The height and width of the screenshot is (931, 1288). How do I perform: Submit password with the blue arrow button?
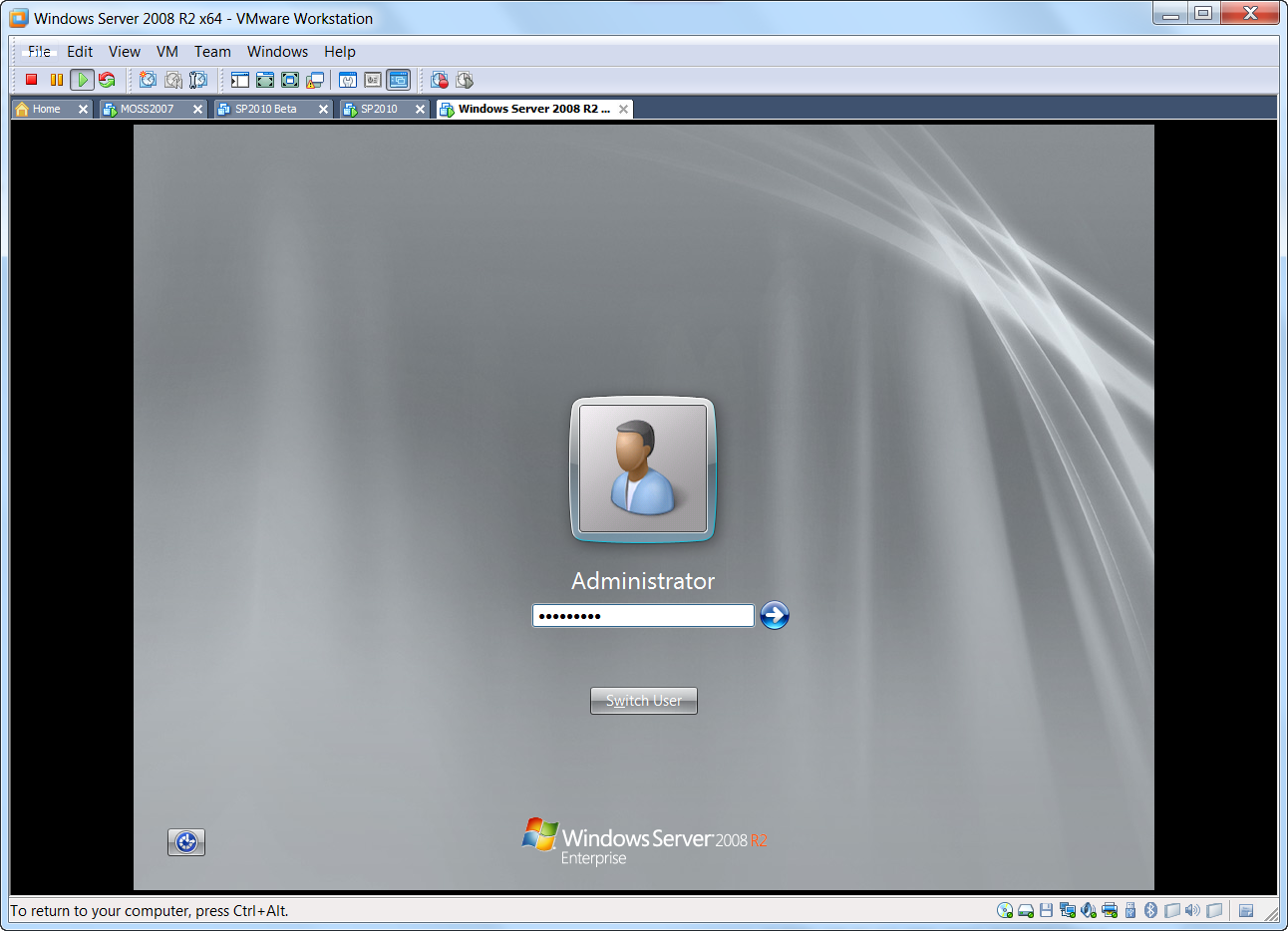(775, 615)
